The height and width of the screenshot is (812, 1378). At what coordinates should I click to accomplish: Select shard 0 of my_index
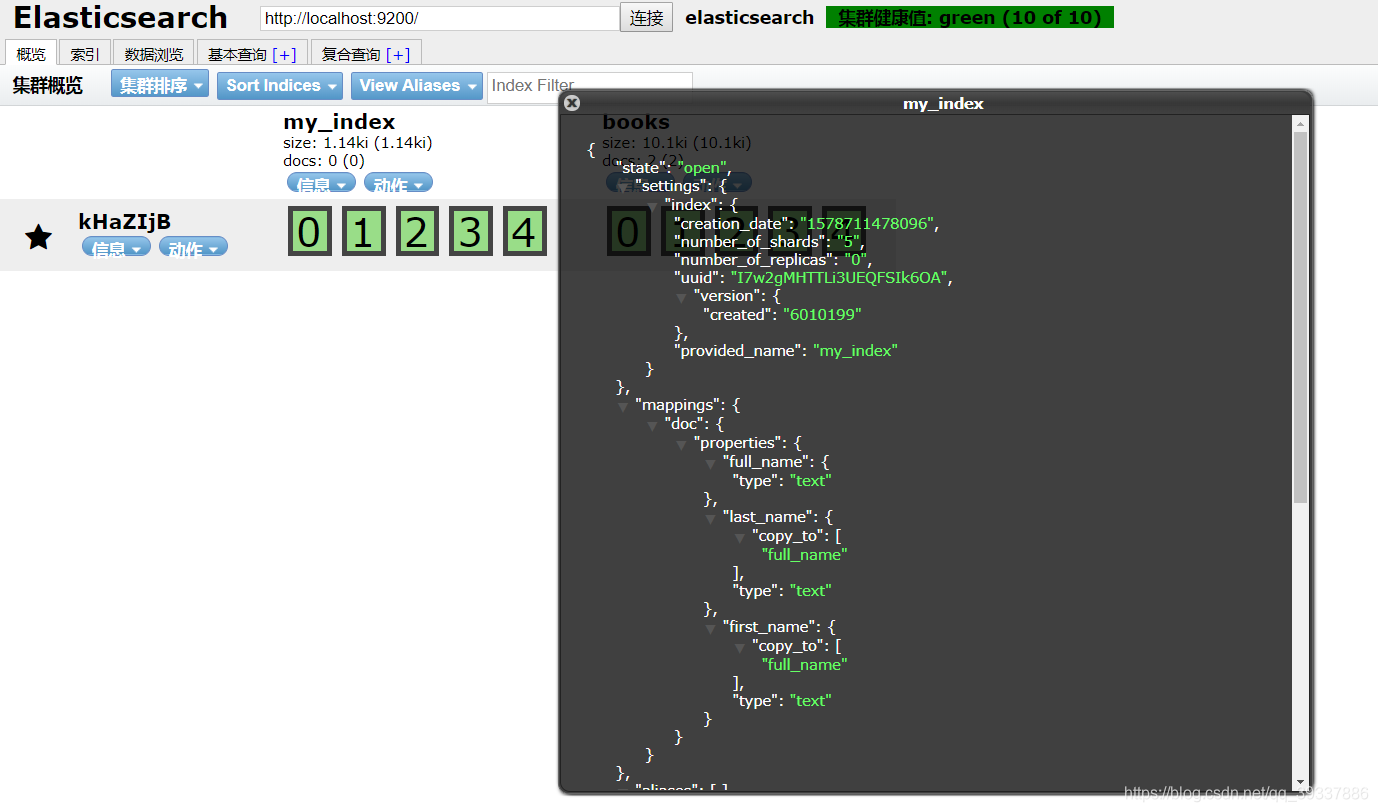(x=310, y=231)
